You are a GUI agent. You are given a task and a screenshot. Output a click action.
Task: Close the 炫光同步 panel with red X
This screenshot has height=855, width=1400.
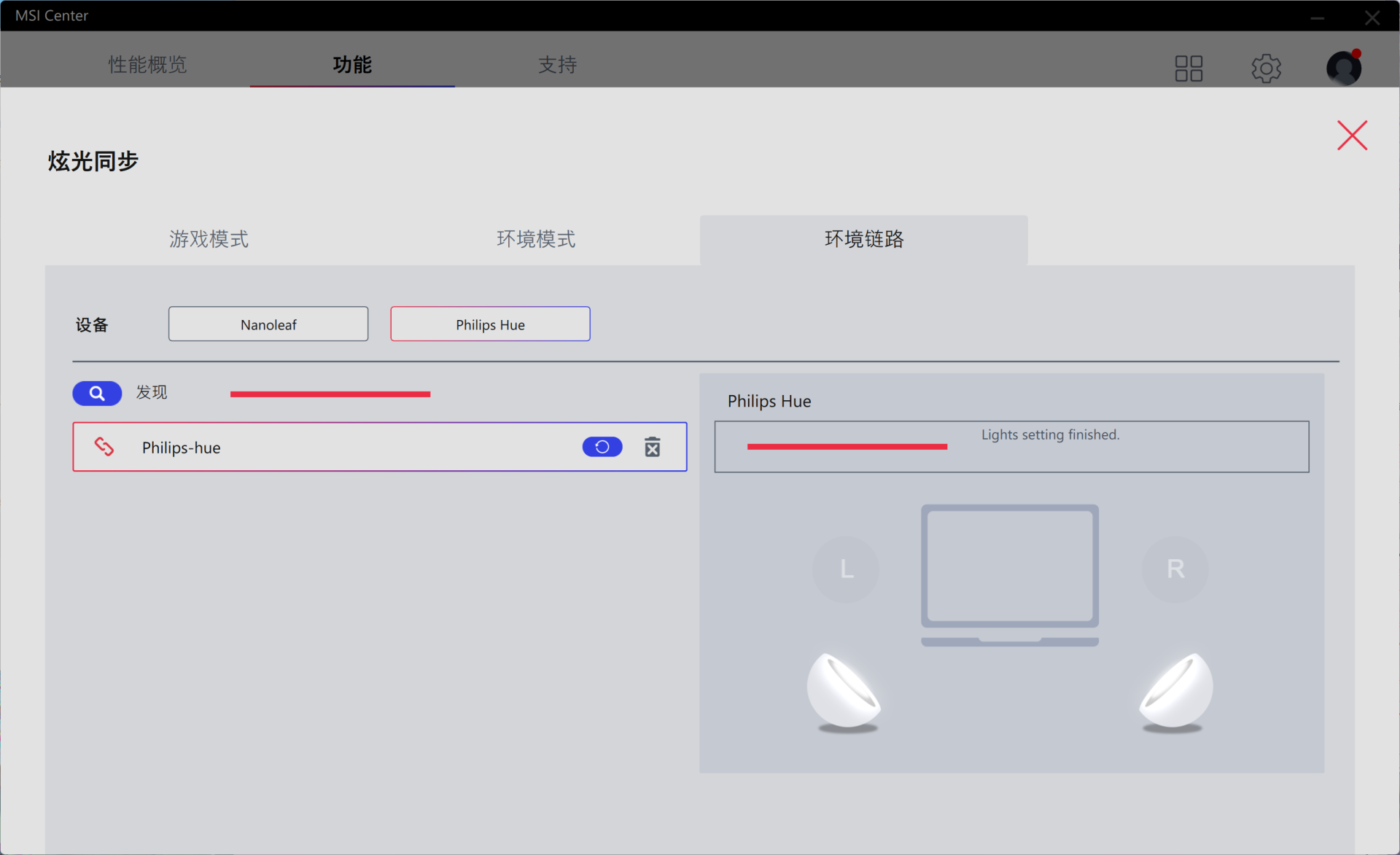(1352, 136)
